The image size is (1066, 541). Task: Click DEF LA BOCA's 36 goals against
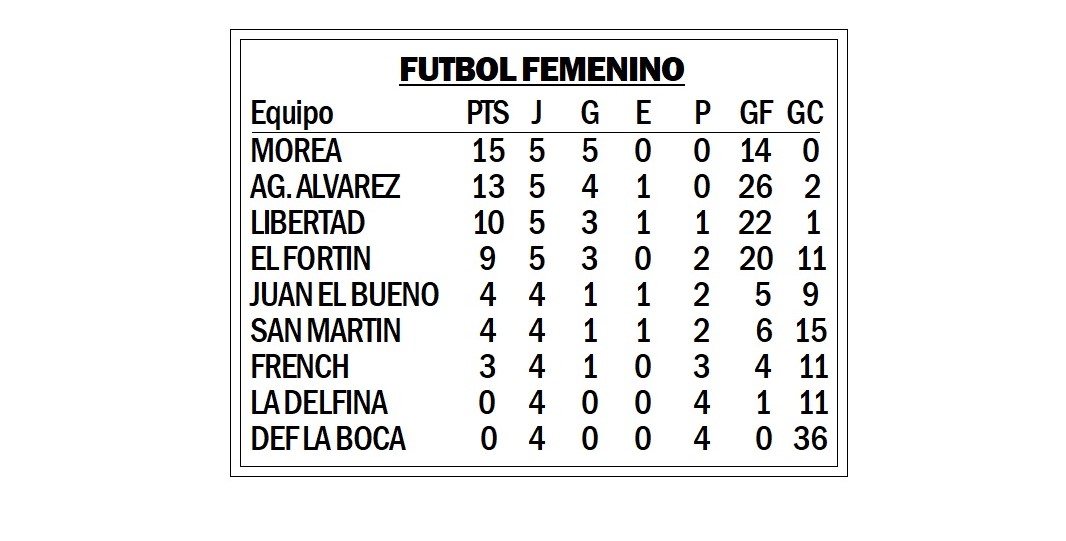click(810, 438)
